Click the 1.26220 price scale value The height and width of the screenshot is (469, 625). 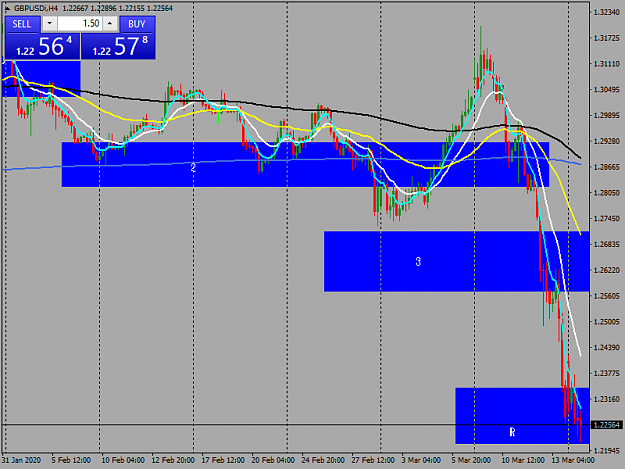click(x=607, y=270)
